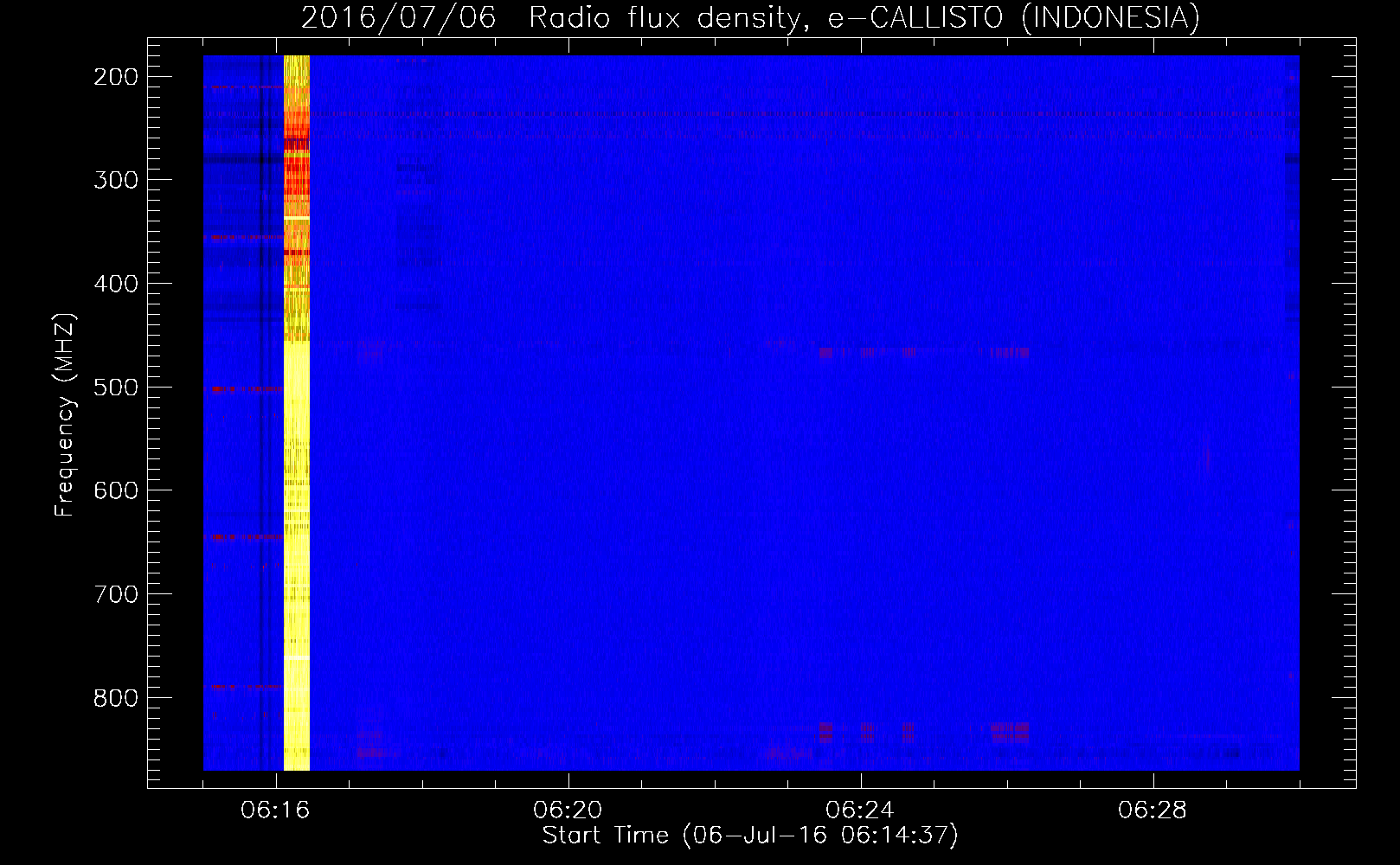Click the 400 frequency tick label
The image size is (1400, 865).
pyautogui.click(x=116, y=284)
